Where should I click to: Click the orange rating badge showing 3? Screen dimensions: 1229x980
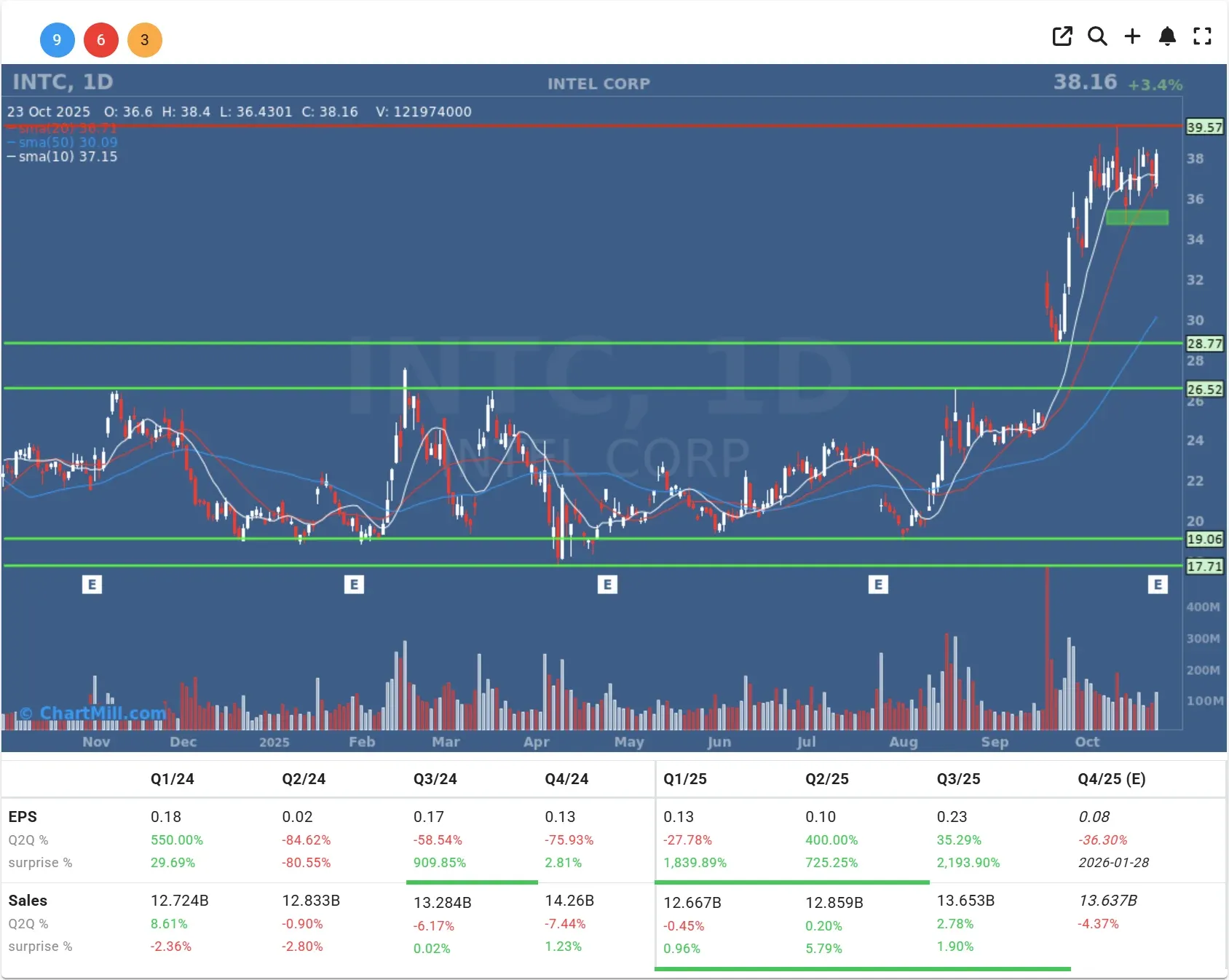point(145,40)
